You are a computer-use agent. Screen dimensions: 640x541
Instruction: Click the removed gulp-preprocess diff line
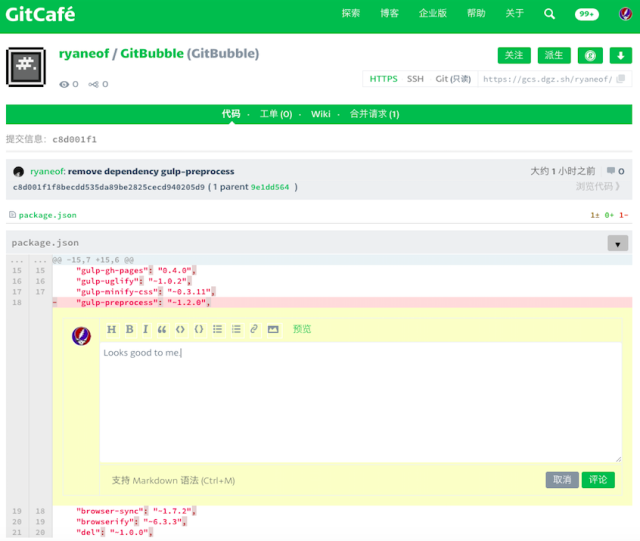tap(342, 303)
